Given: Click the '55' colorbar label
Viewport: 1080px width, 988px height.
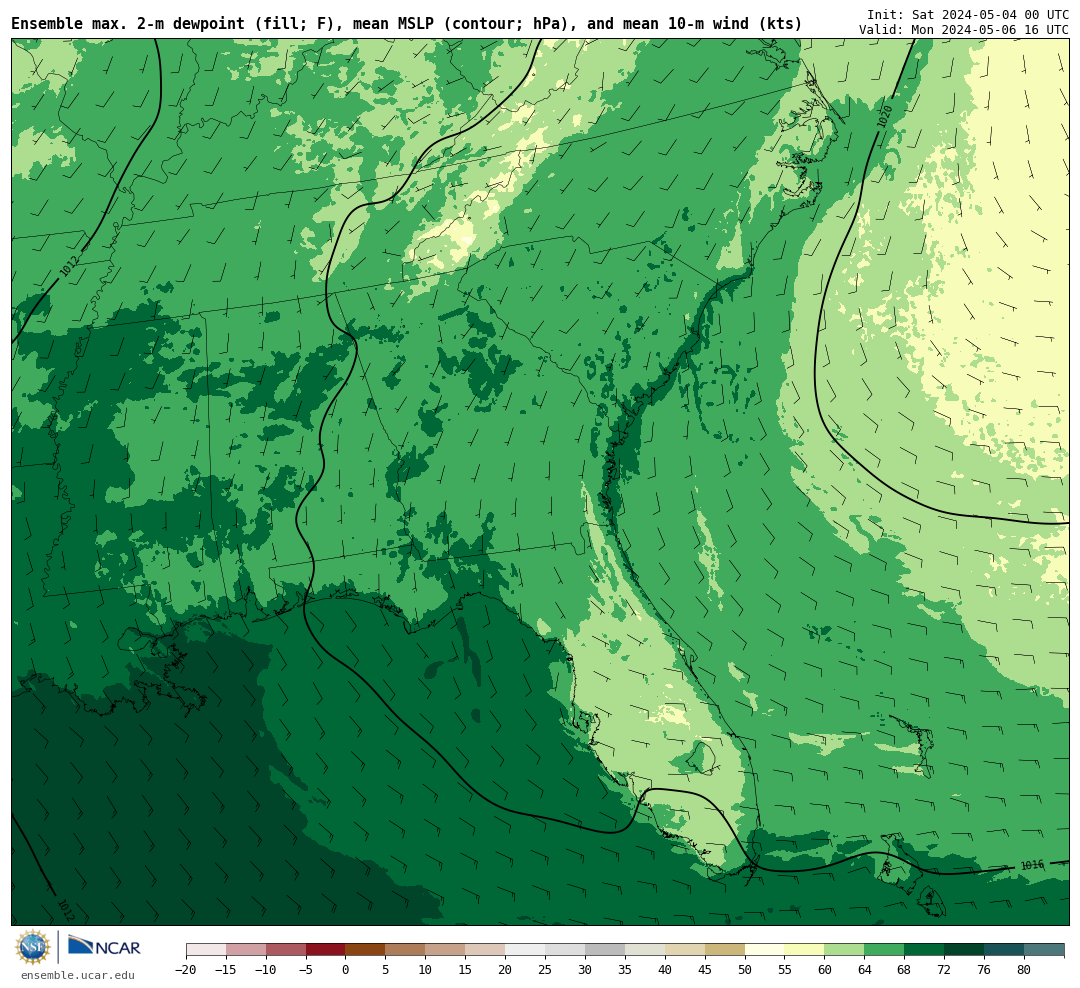Looking at the screenshot, I should (785, 969).
